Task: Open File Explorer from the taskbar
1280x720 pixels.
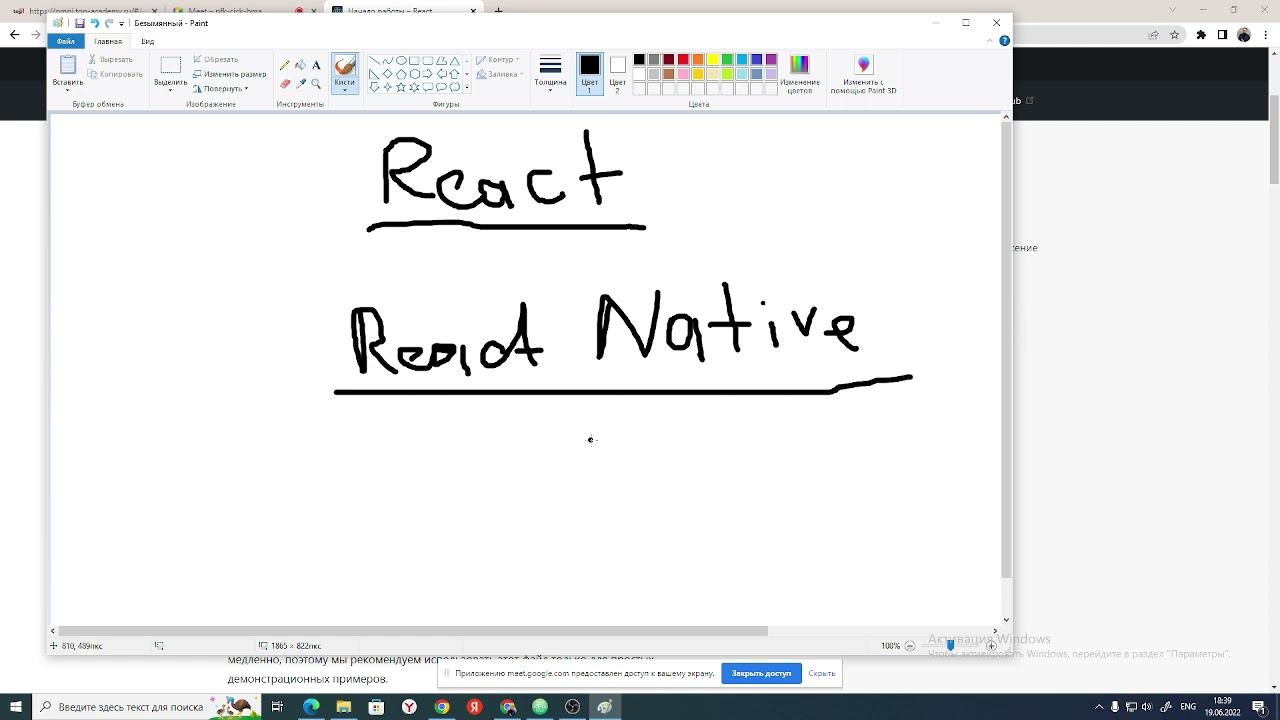Action: pyautogui.click(x=344, y=707)
